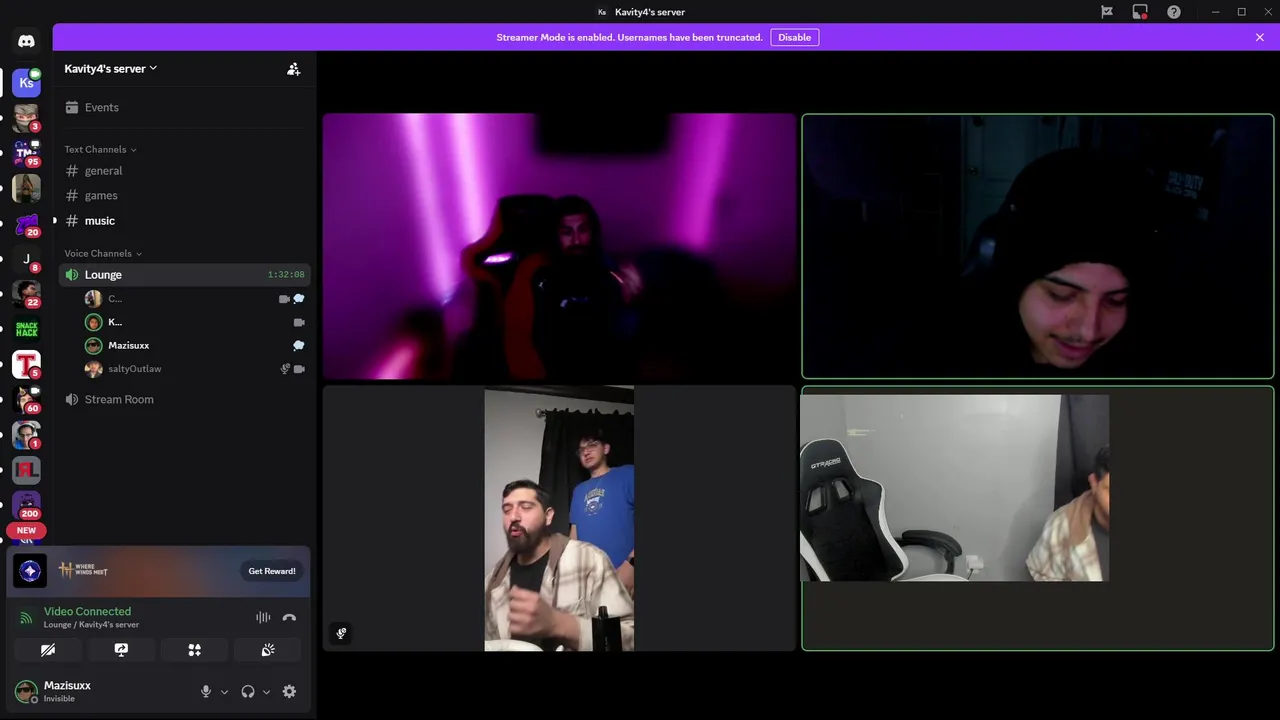1280x720 pixels.
Task: Open the noise suppression waveform icon
Action: click(263, 618)
